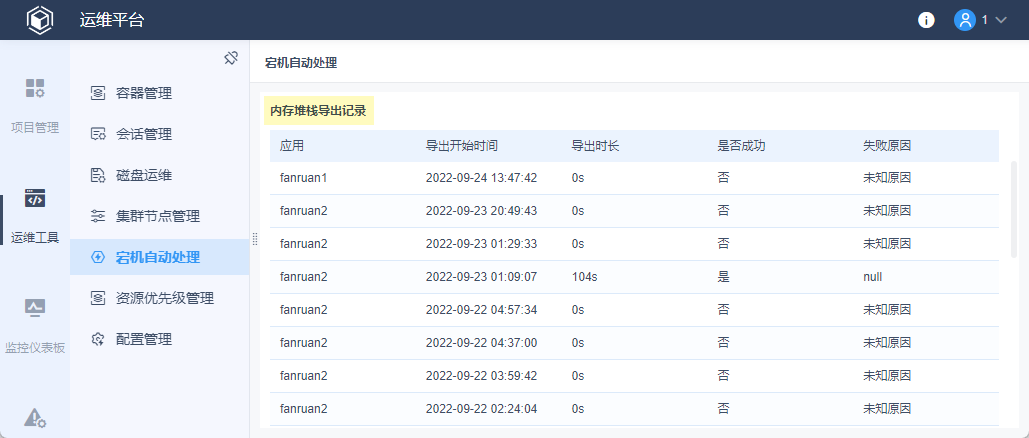The width and height of the screenshot is (1029, 438).
Task: Click the 配置管理 gear icon
Action: click(98, 339)
